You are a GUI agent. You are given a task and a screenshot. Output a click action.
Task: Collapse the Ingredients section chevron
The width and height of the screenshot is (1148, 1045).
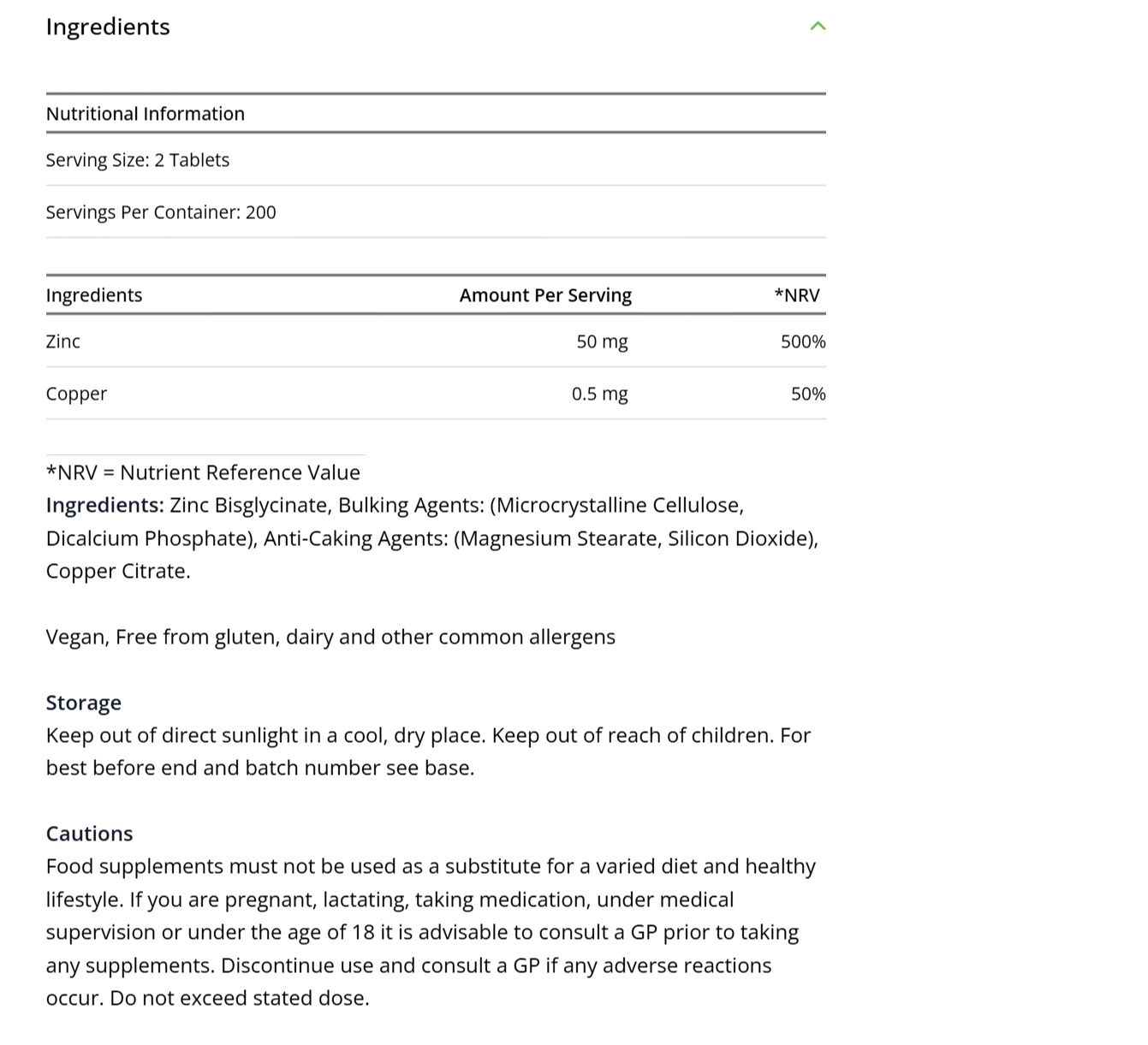click(x=818, y=26)
